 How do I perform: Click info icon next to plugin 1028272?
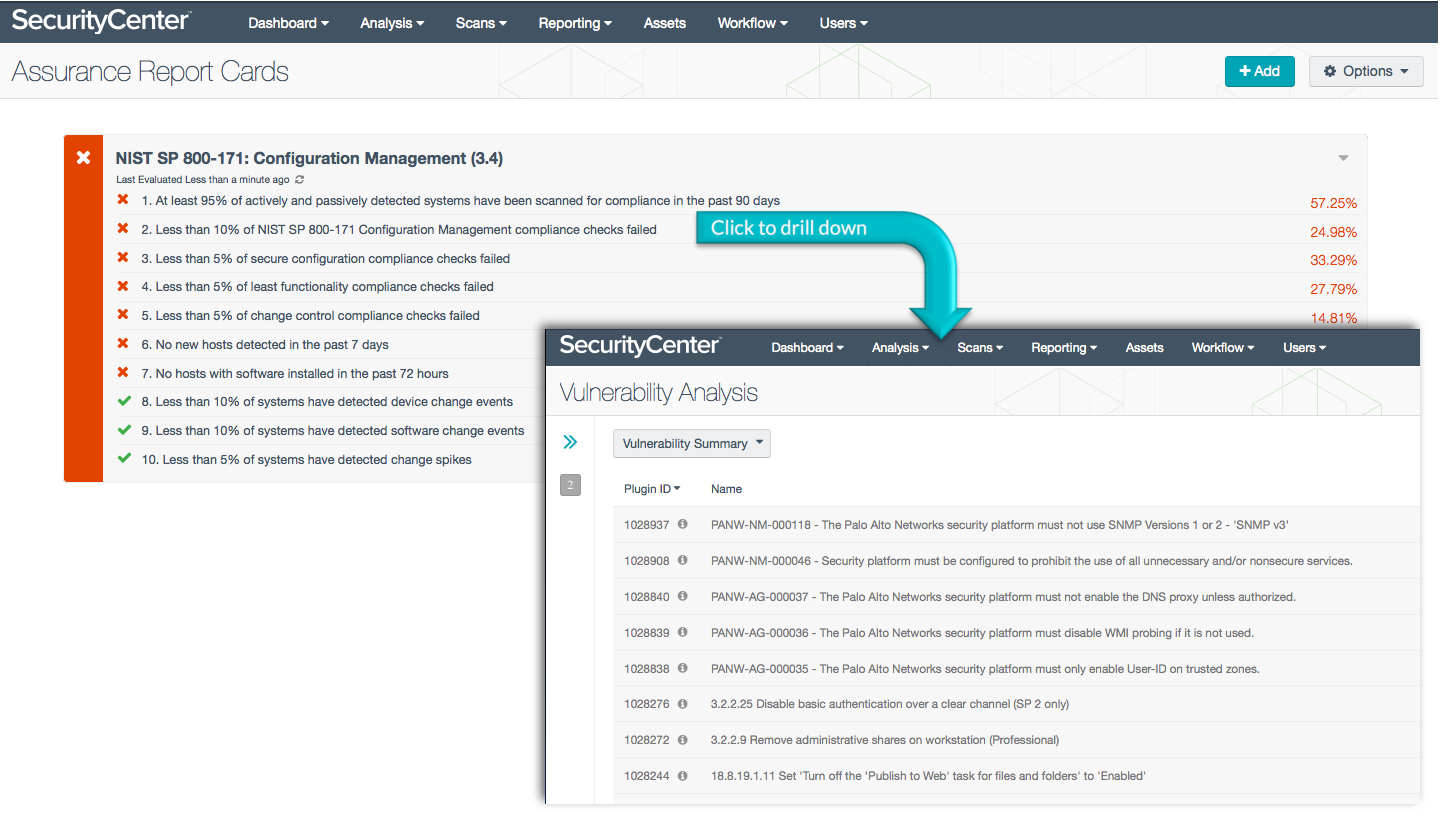(x=683, y=740)
